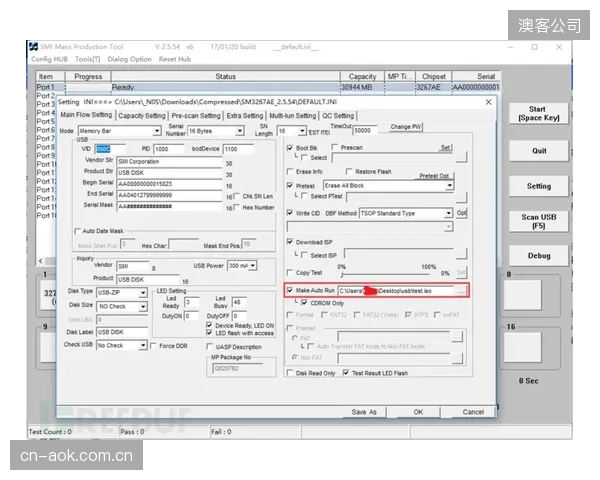Click the Reset Hub menu
Screen dimensions: 600x480
[x=175, y=59]
